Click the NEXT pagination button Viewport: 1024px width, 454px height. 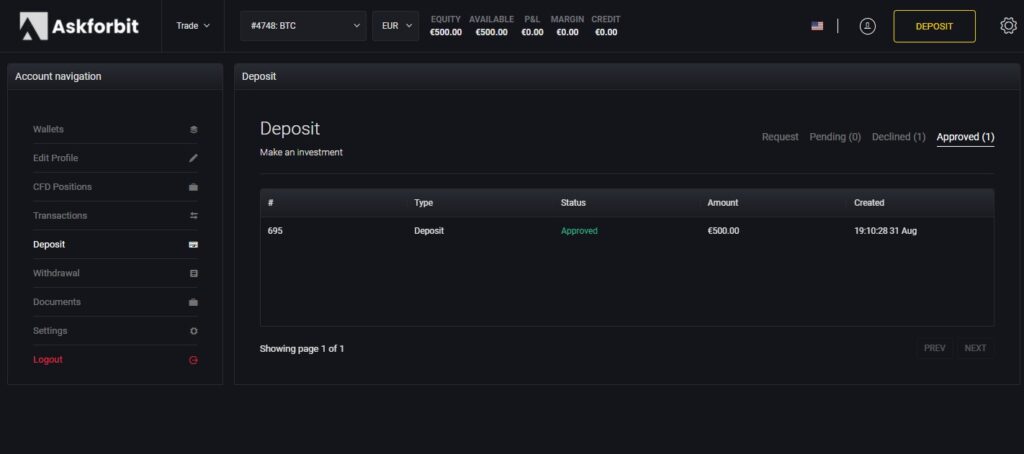pos(976,348)
